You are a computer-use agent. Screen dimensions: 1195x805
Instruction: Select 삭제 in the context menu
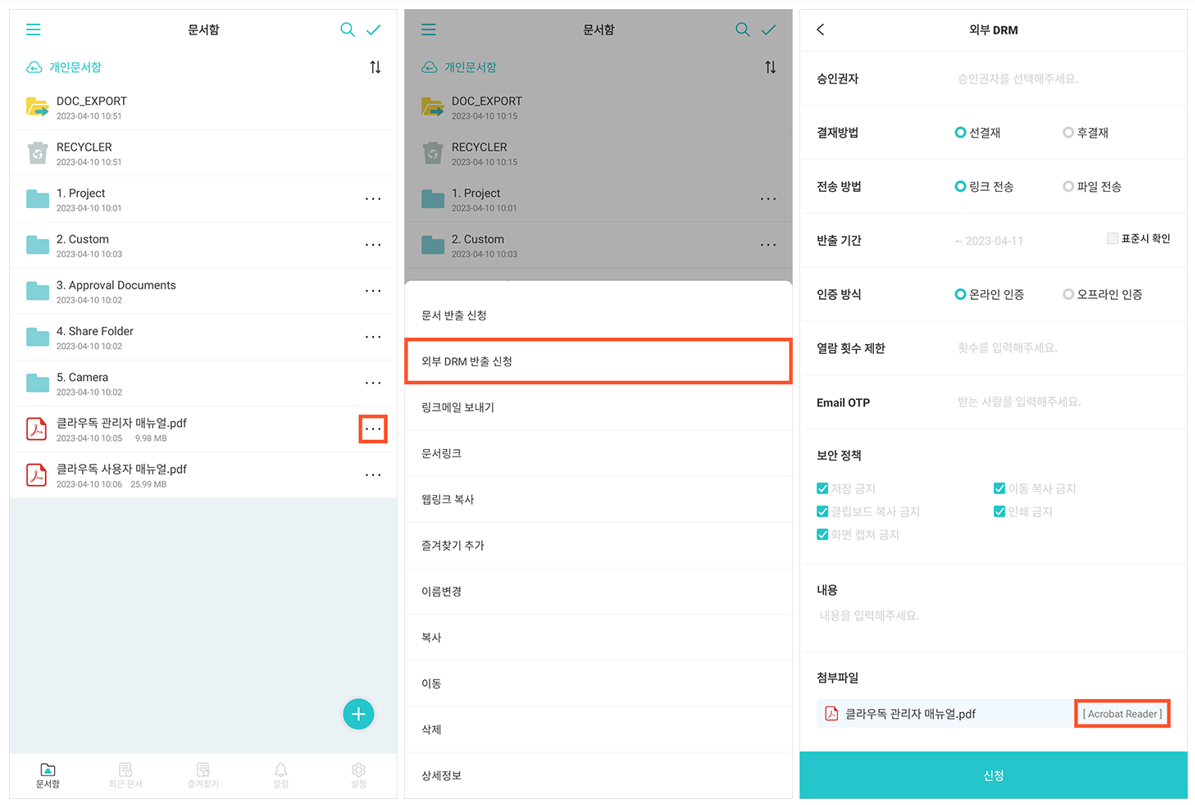[598, 730]
